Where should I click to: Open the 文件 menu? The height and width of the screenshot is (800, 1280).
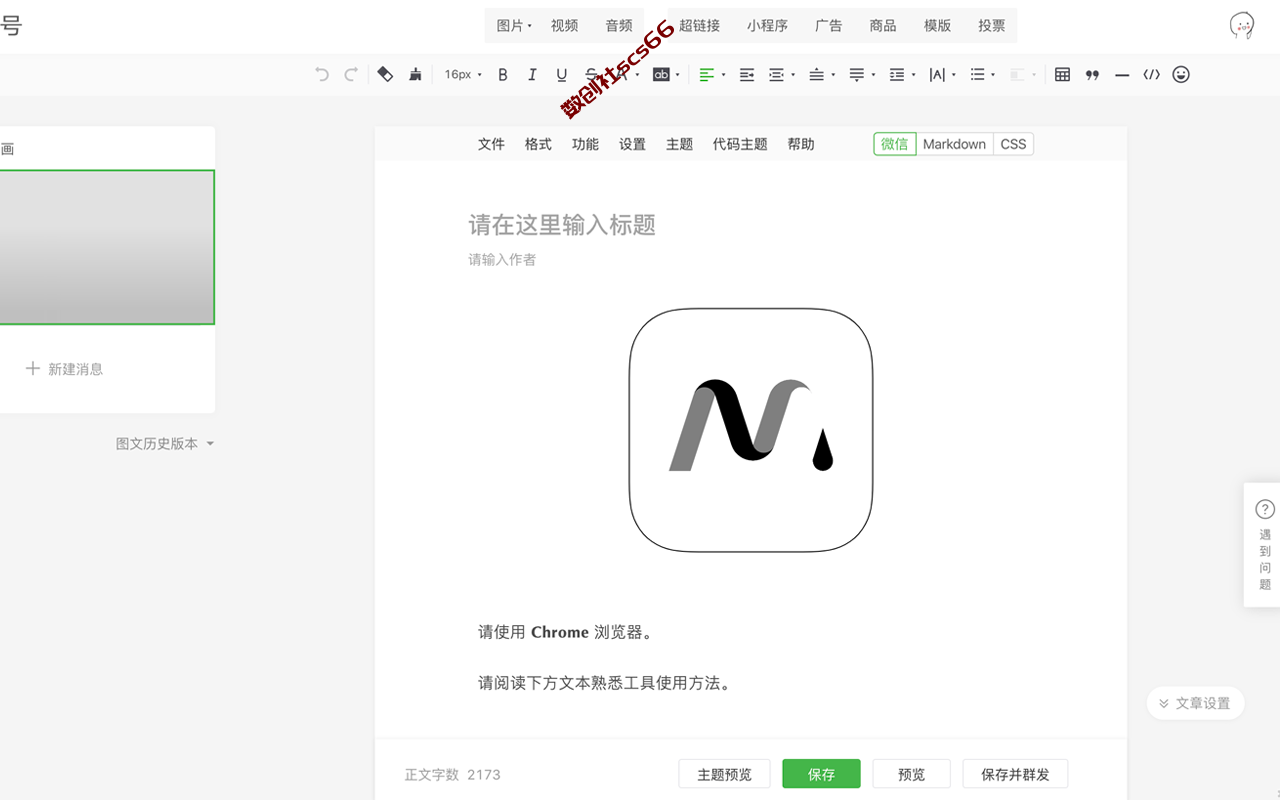(491, 144)
